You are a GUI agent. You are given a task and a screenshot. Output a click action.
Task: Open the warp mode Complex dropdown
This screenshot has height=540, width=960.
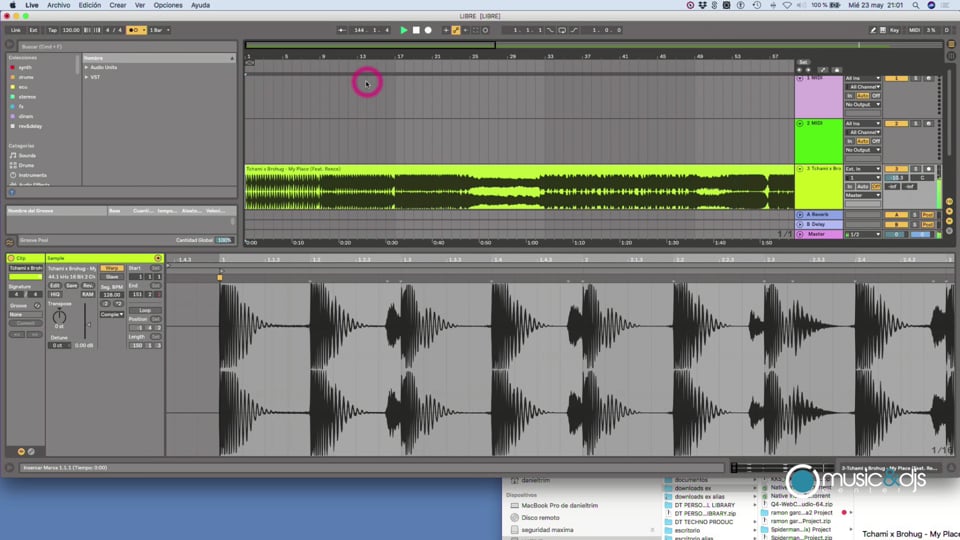111,315
